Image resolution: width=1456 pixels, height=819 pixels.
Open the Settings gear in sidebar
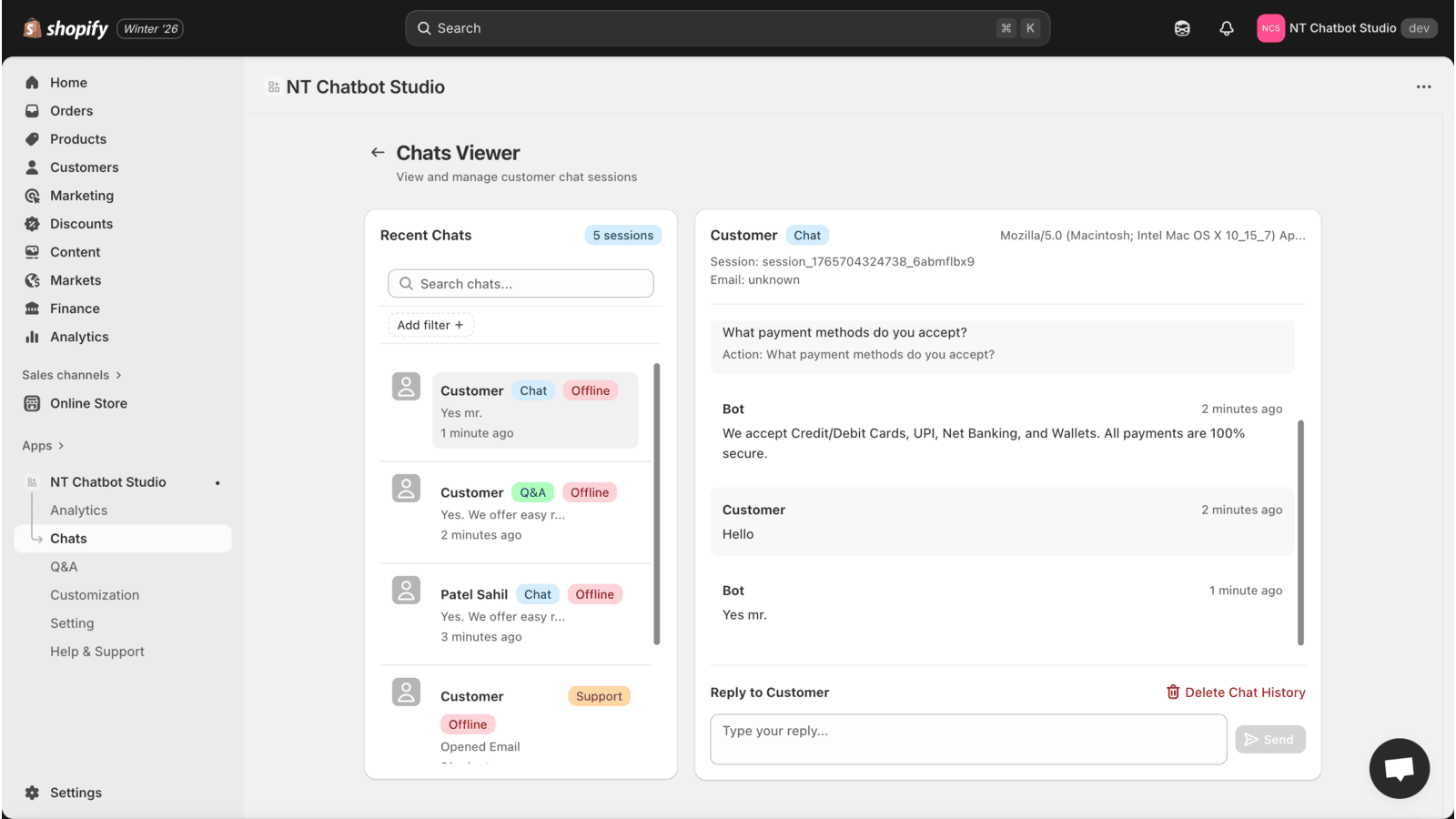click(33, 793)
